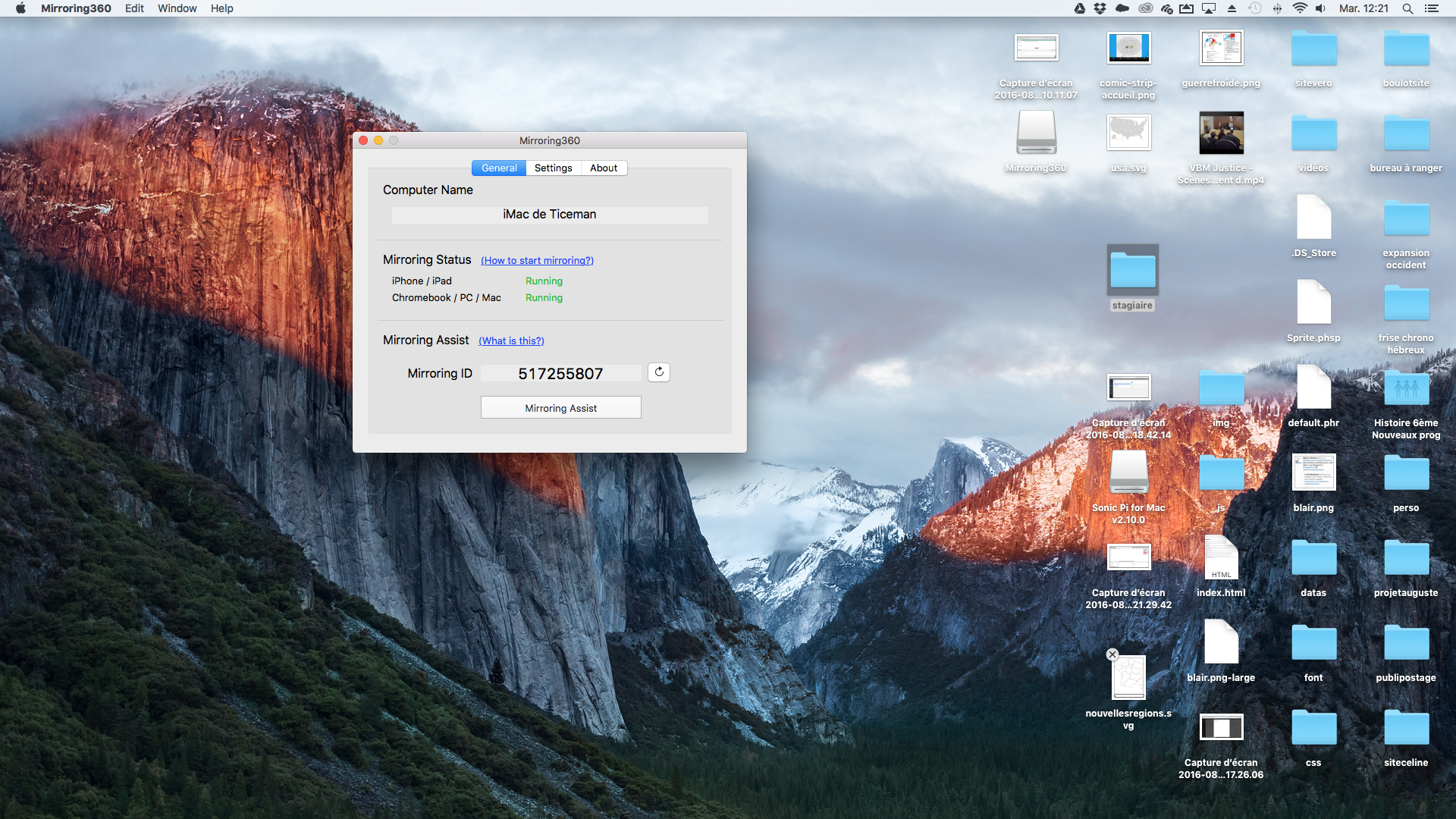Select the Mirroring360 disk icon on desktop
The width and height of the screenshot is (1456, 819).
click(x=1036, y=133)
